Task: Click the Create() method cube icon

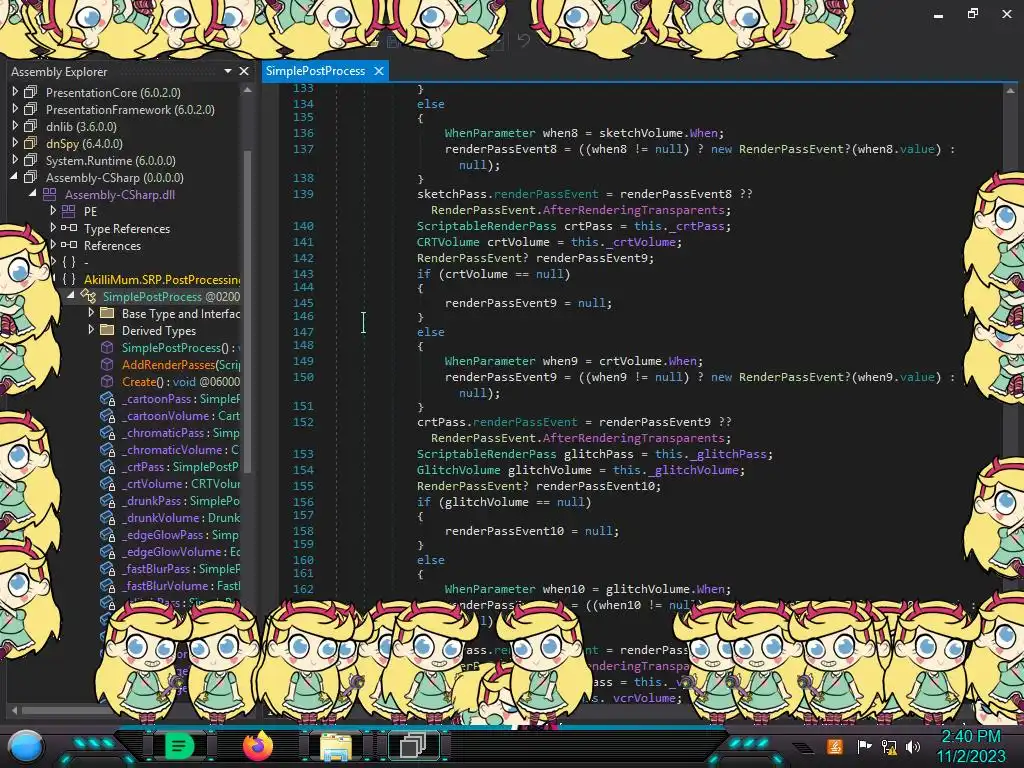Action: point(107,381)
